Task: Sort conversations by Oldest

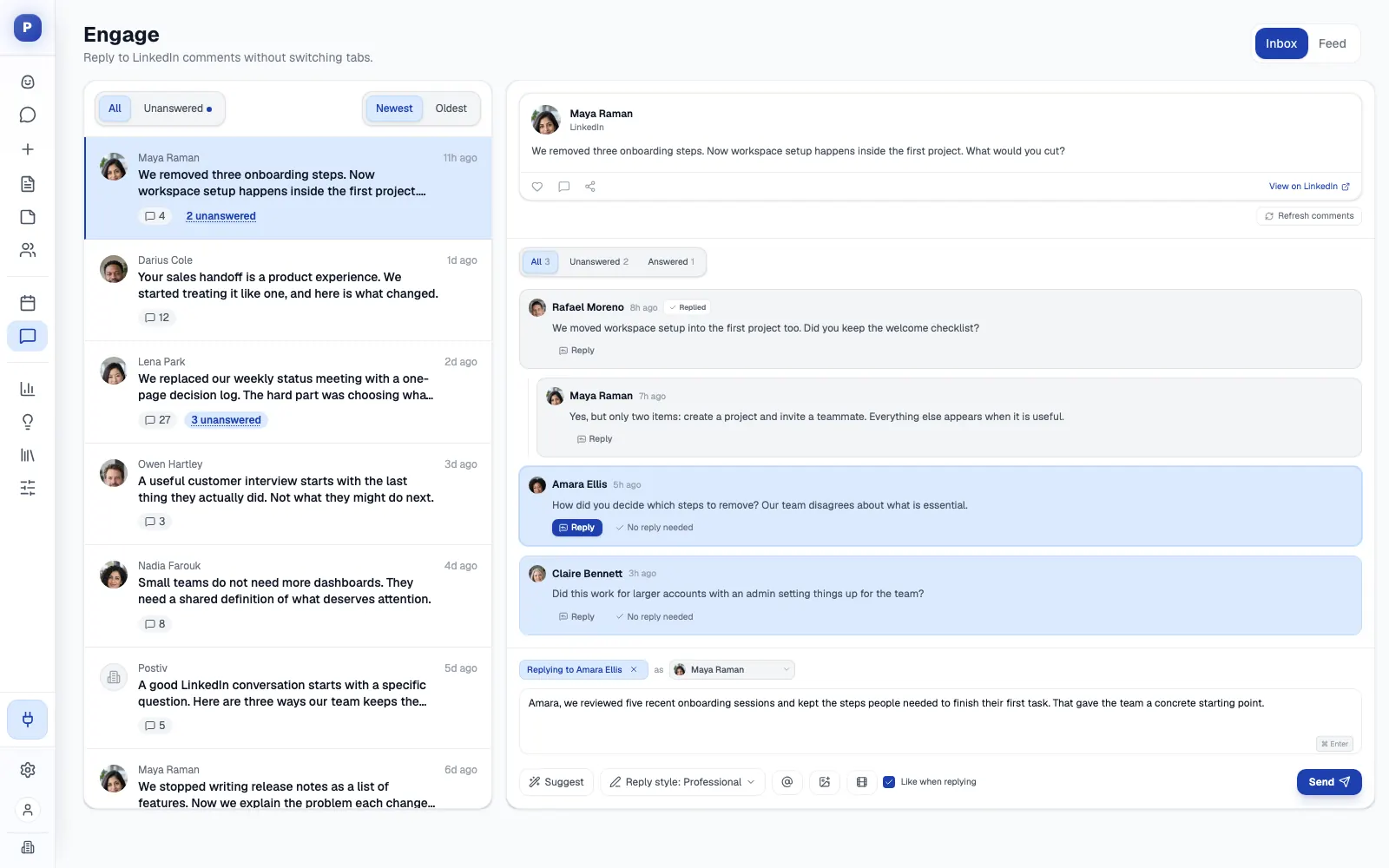Action: [451, 108]
